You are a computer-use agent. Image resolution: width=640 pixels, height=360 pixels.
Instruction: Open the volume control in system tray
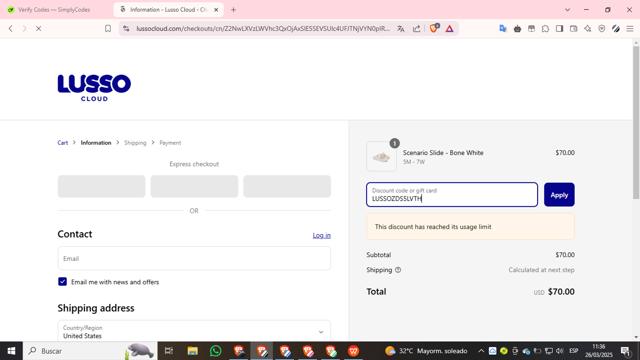point(560,351)
